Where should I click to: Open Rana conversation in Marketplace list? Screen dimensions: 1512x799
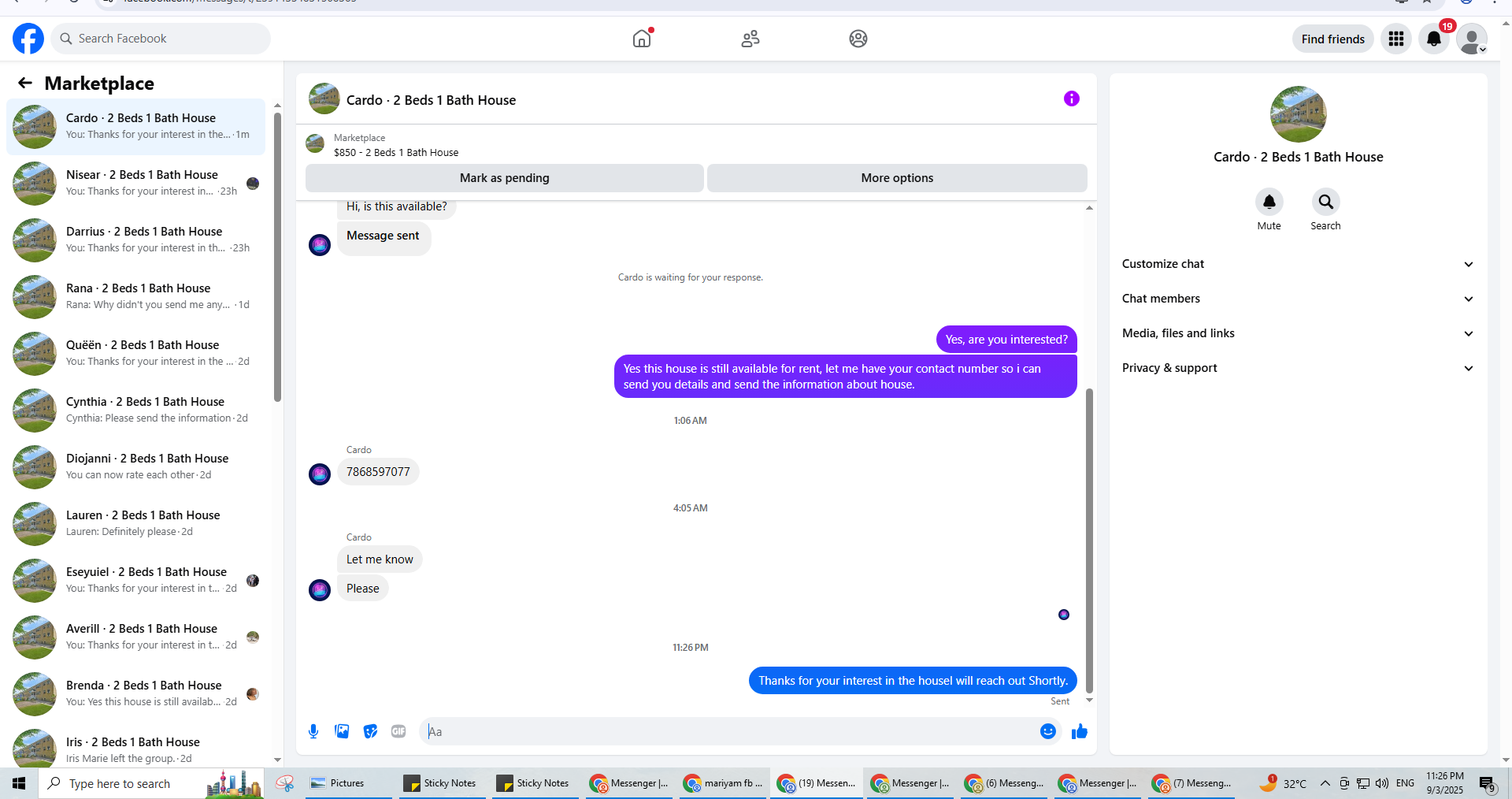pos(135,296)
